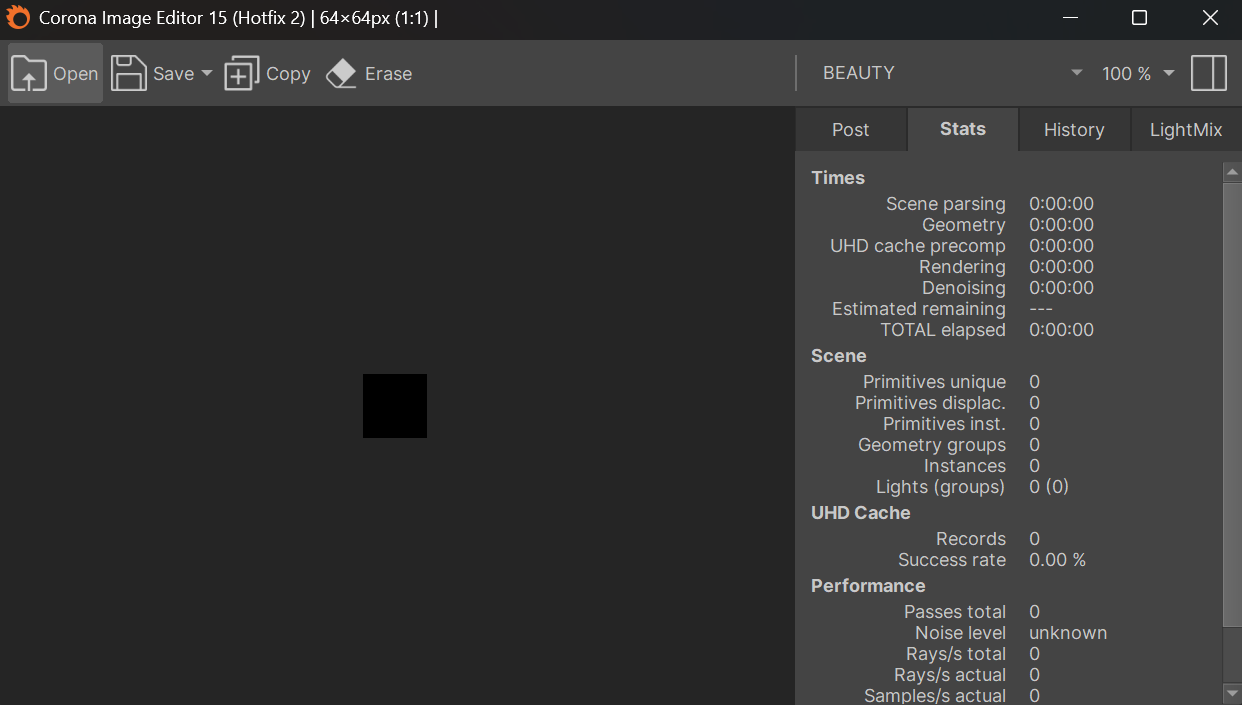1242x705 pixels.
Task: Click the Instances label
Action: [x=965, y=466]
